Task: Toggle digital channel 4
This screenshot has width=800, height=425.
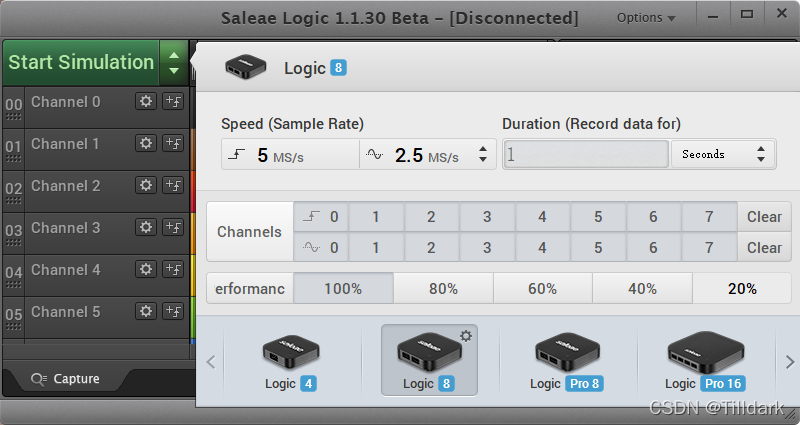Action: point(542,217)
